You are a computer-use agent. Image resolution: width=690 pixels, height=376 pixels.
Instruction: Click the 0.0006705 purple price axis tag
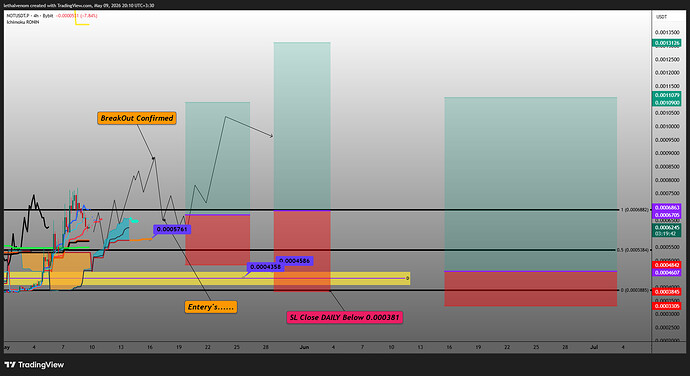click(667, 215)
